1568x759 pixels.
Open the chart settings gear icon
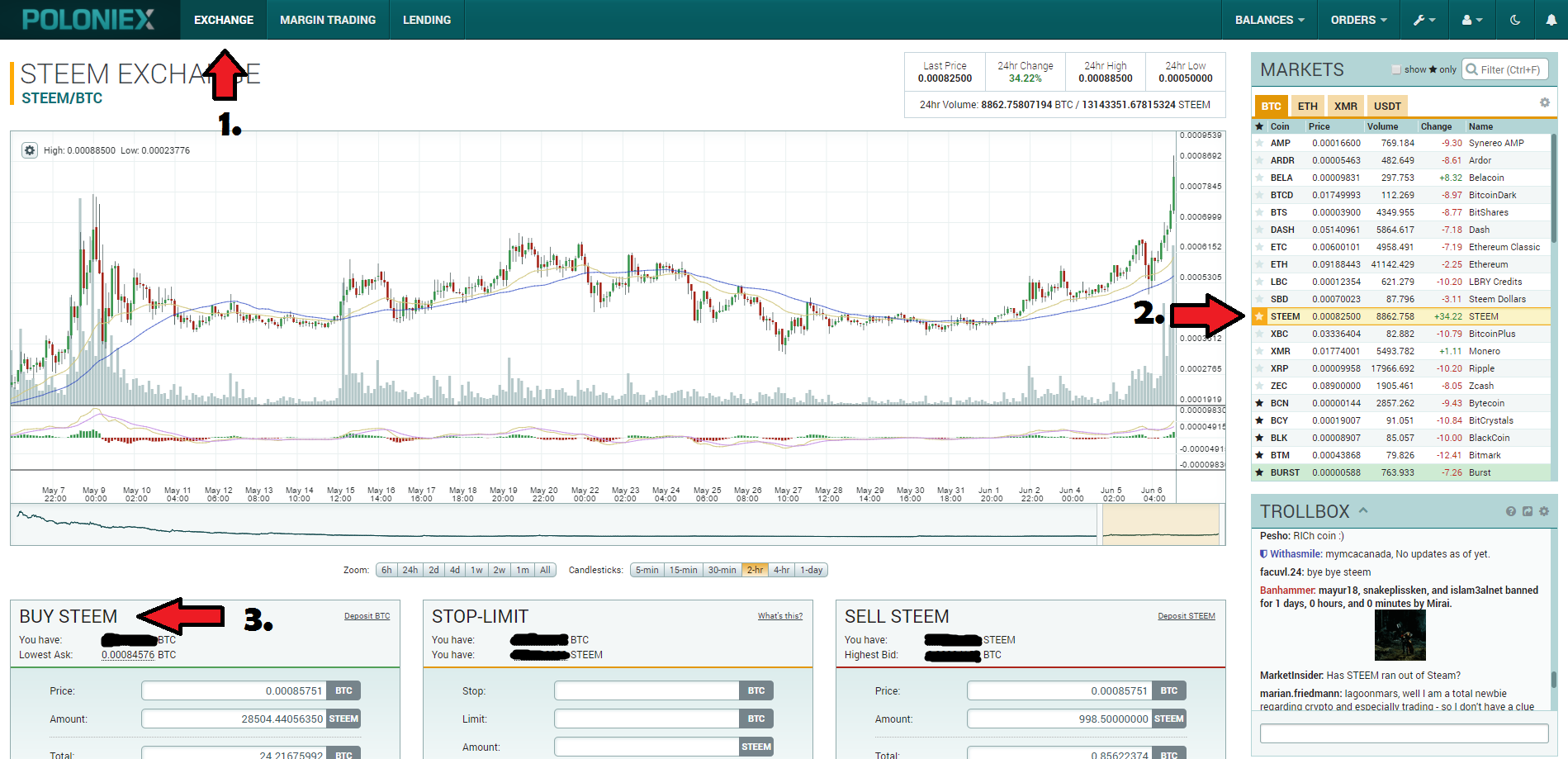(x=30, y=150)
